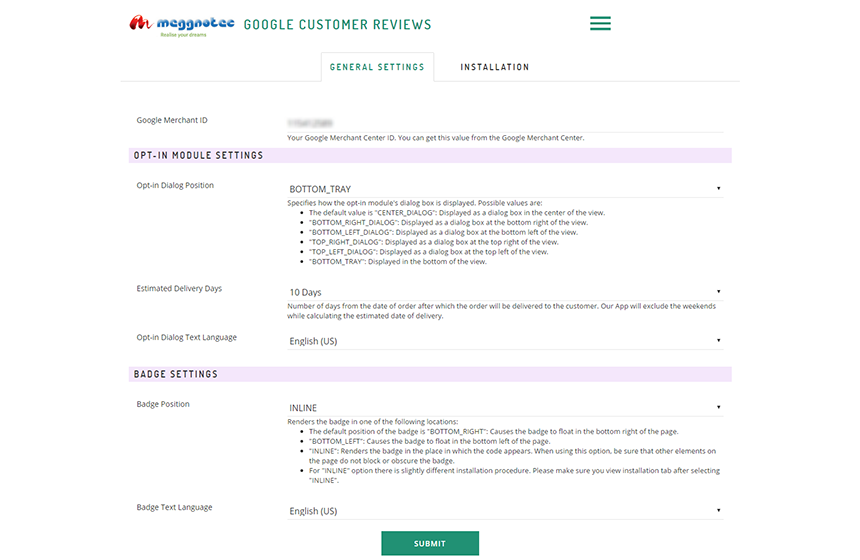Switch to the Installation tab

tap(495, 67)
